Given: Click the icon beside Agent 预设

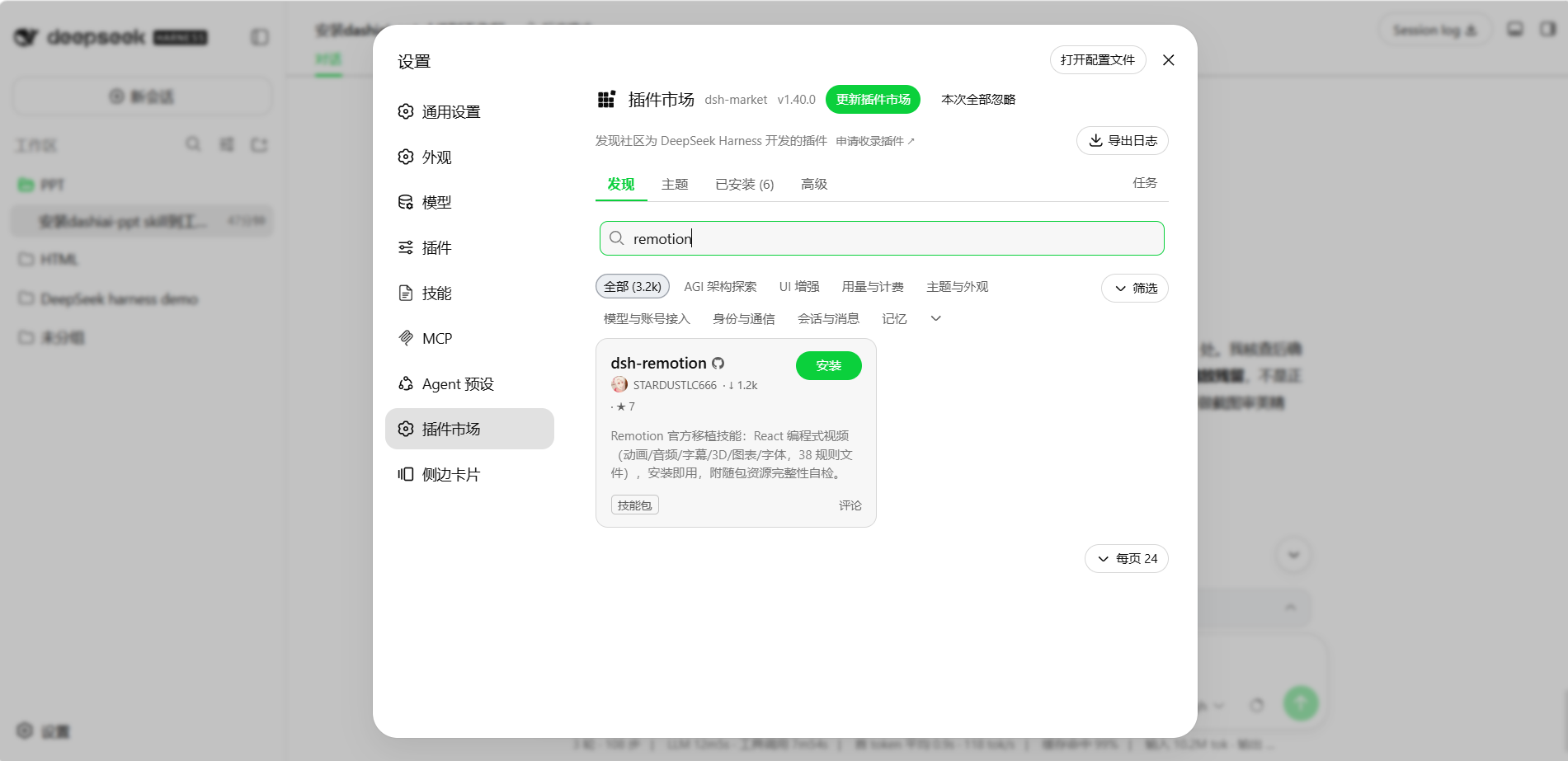Looking at the screenshot, I should [x=406, y=383].
